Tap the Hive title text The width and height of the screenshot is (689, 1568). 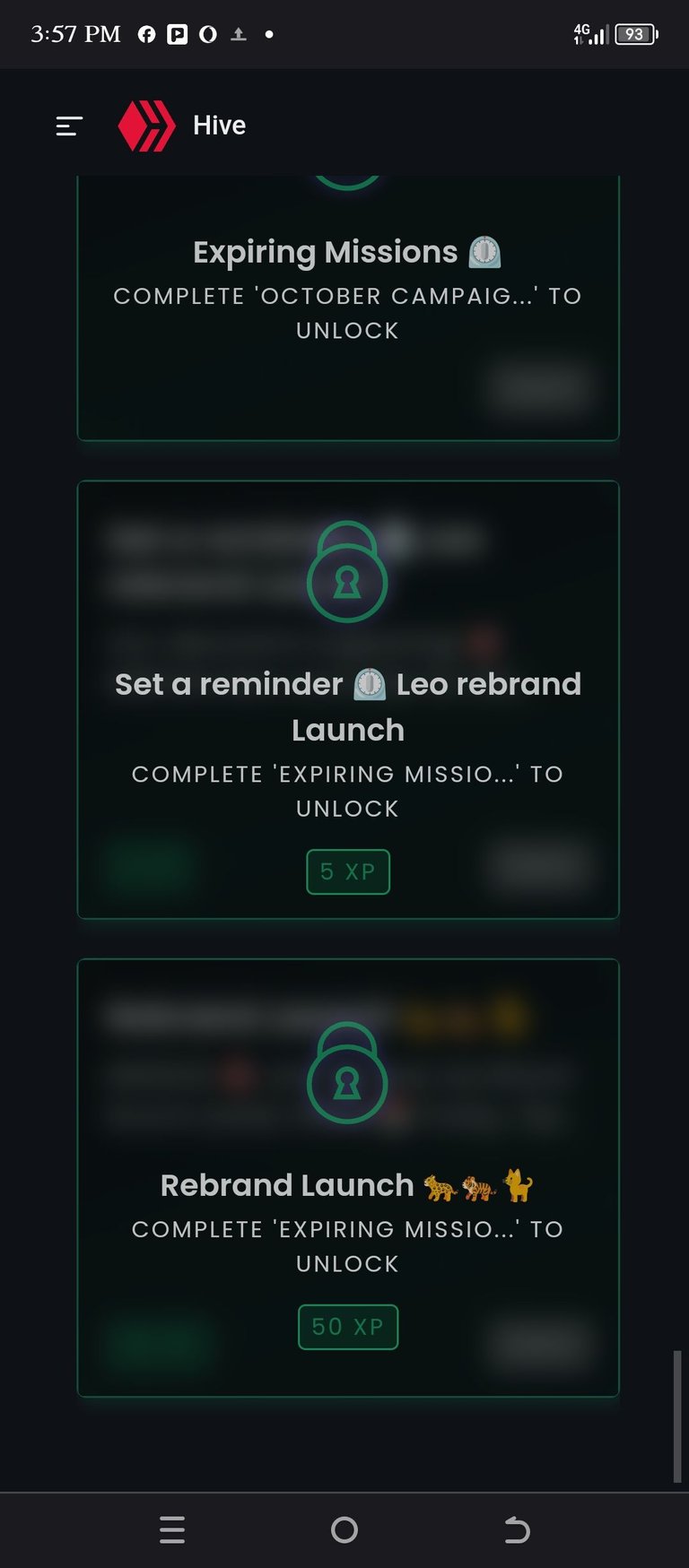[x=219, y=126]
